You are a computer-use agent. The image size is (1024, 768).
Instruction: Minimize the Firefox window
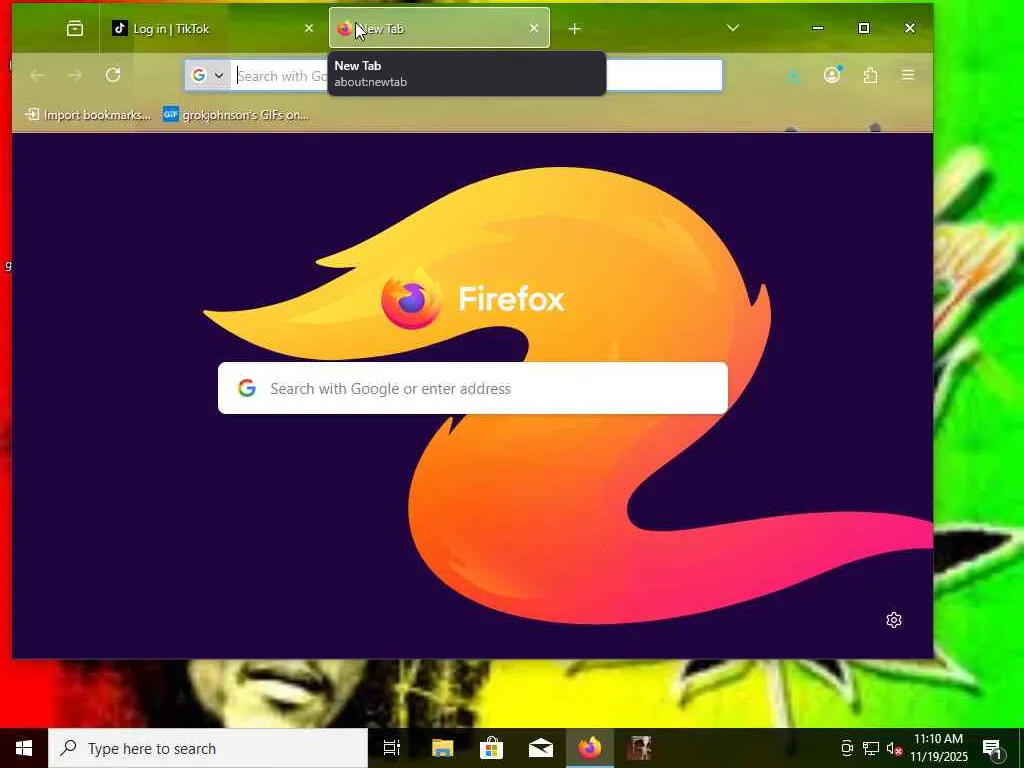click(x=818, y=28)
